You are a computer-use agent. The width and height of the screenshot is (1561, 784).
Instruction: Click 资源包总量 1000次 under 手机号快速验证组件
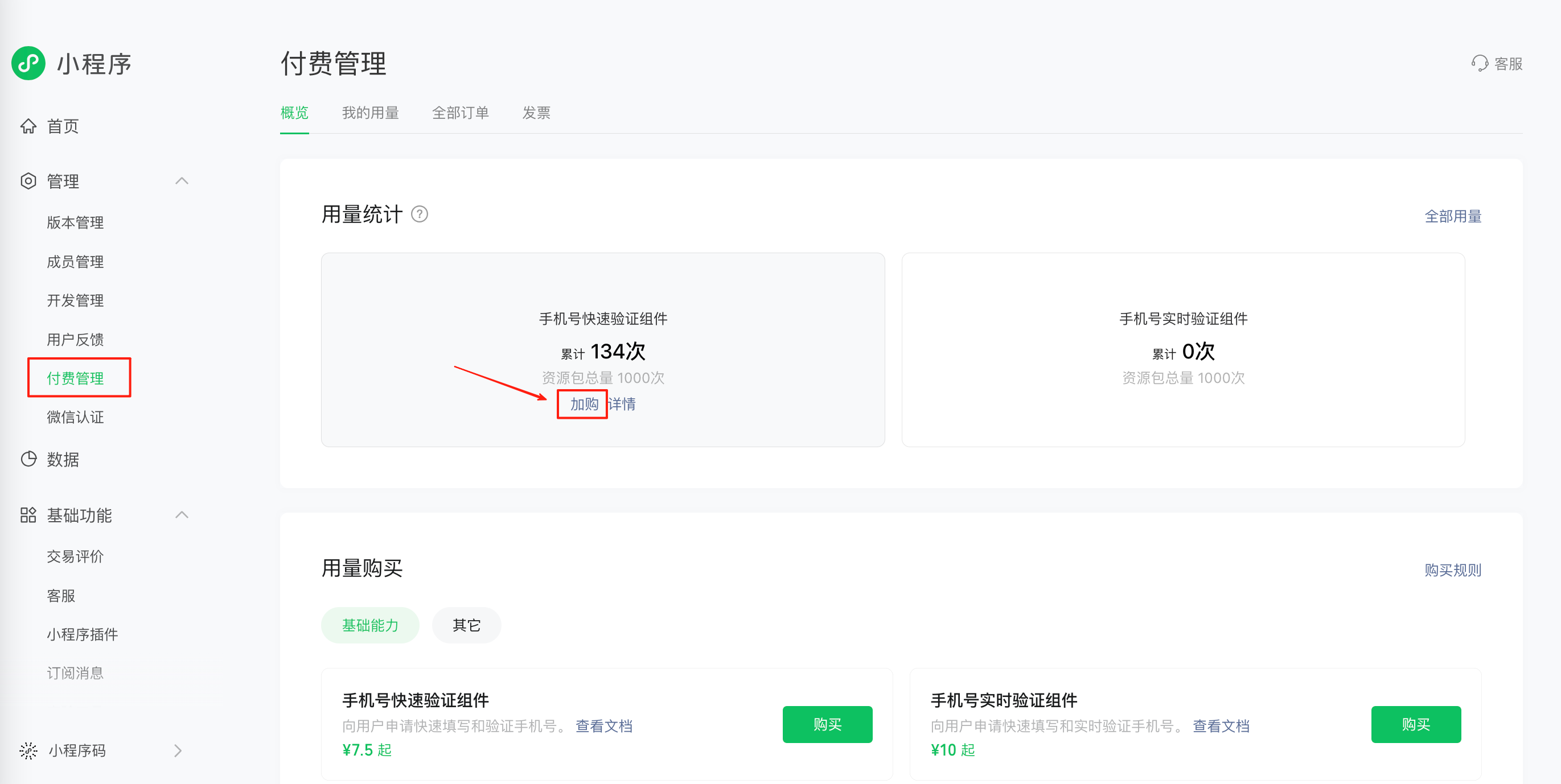click(603, 378)
